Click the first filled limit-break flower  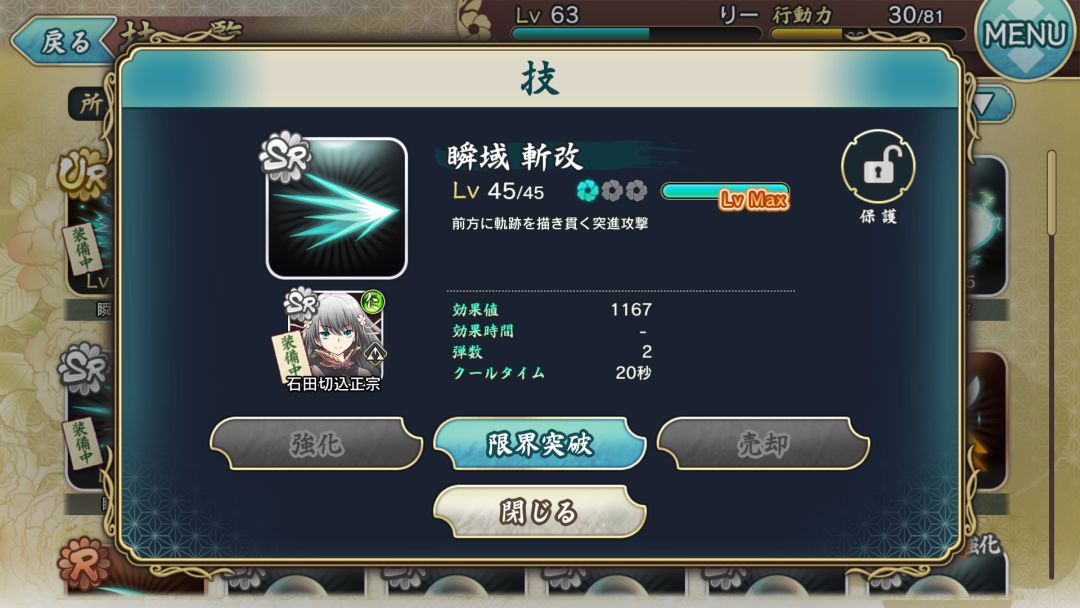pos(588,190)
